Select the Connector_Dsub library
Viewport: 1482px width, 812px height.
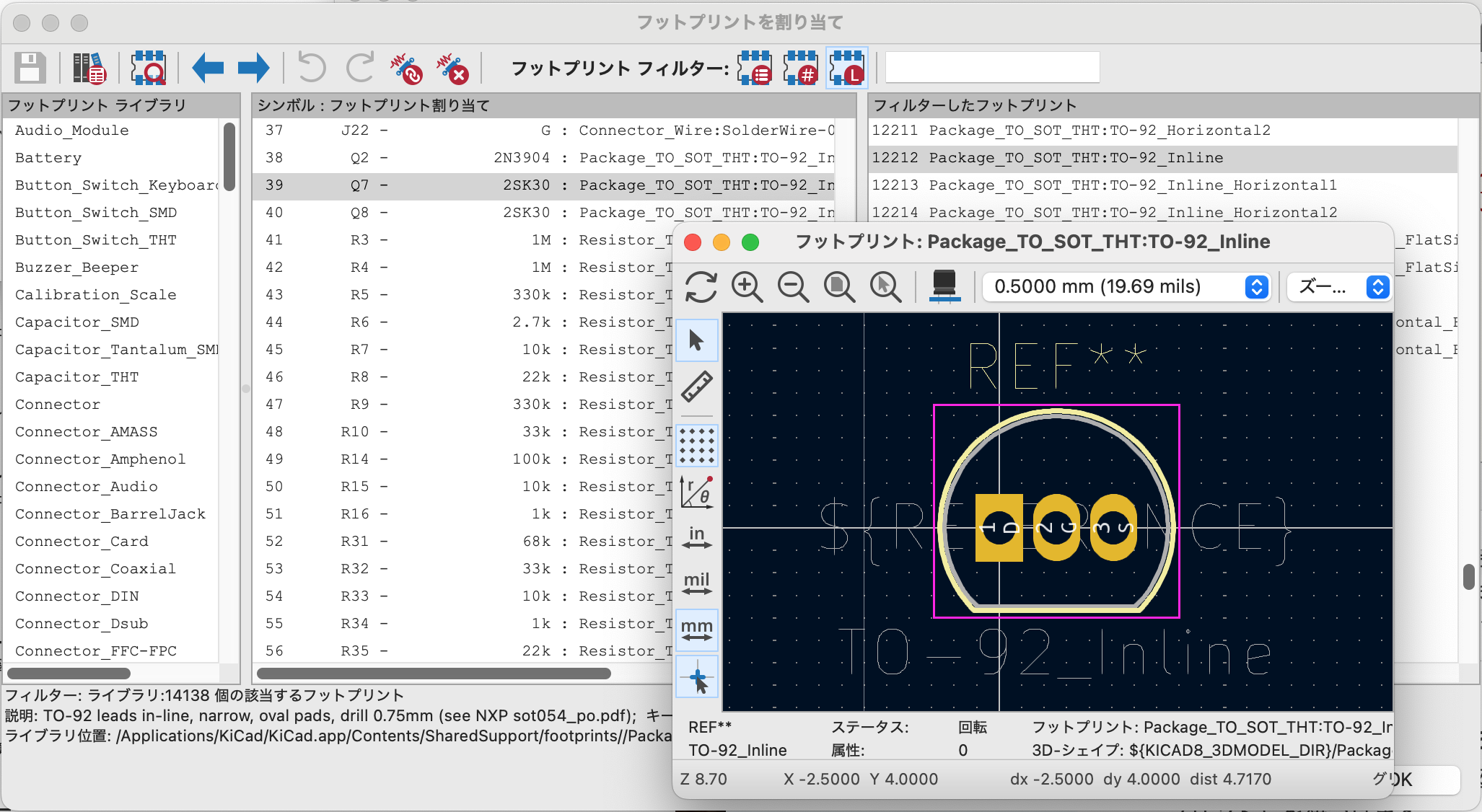coord(111,624)
